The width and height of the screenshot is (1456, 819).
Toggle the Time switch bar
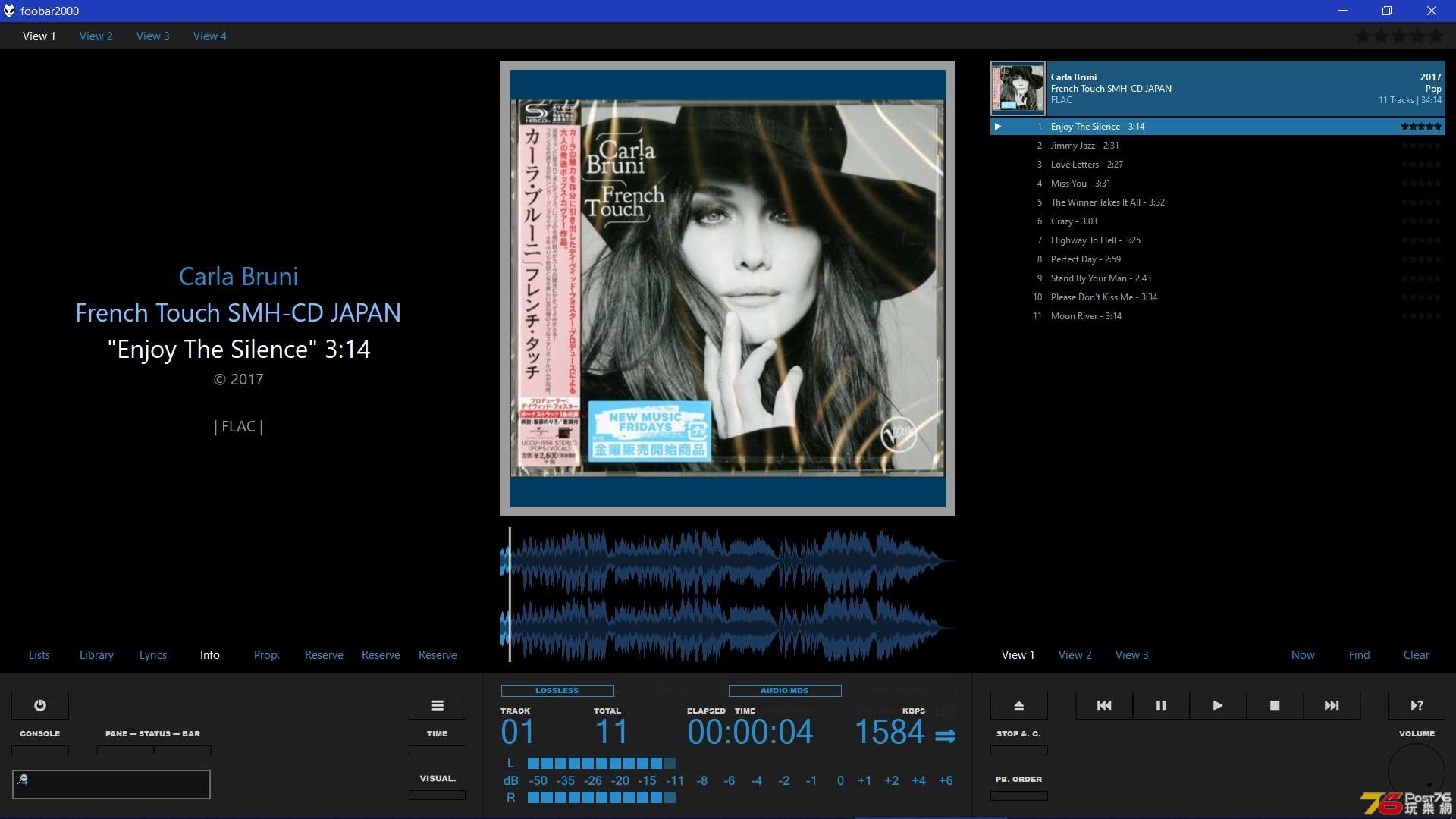[x=438, y=750]
